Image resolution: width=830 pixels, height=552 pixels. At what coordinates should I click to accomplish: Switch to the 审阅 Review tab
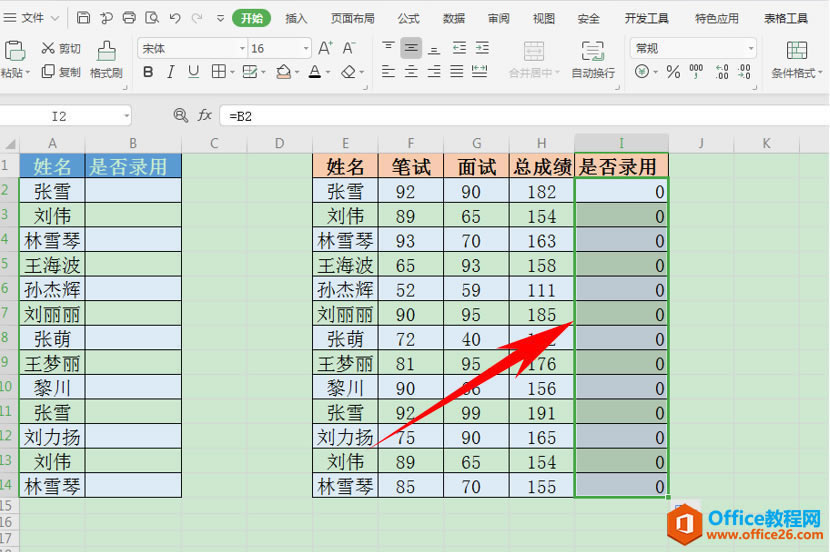[x=499, y=19]
